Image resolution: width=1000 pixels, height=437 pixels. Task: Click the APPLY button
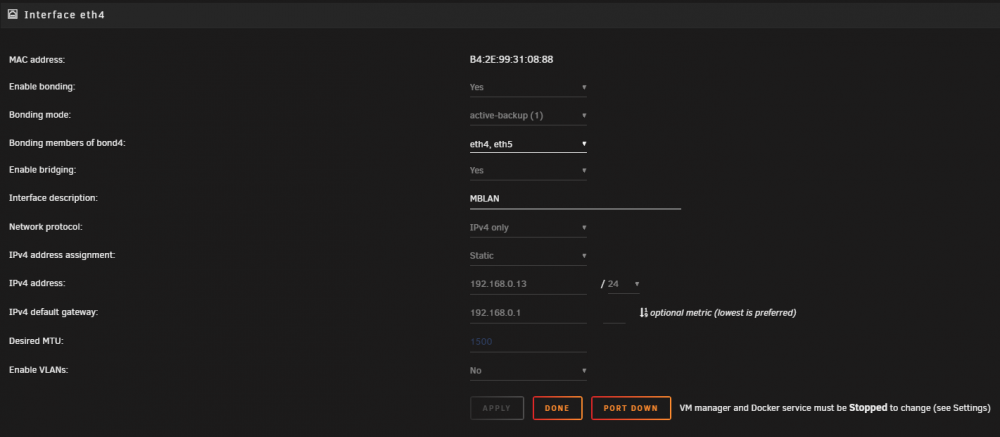(497, 408)
